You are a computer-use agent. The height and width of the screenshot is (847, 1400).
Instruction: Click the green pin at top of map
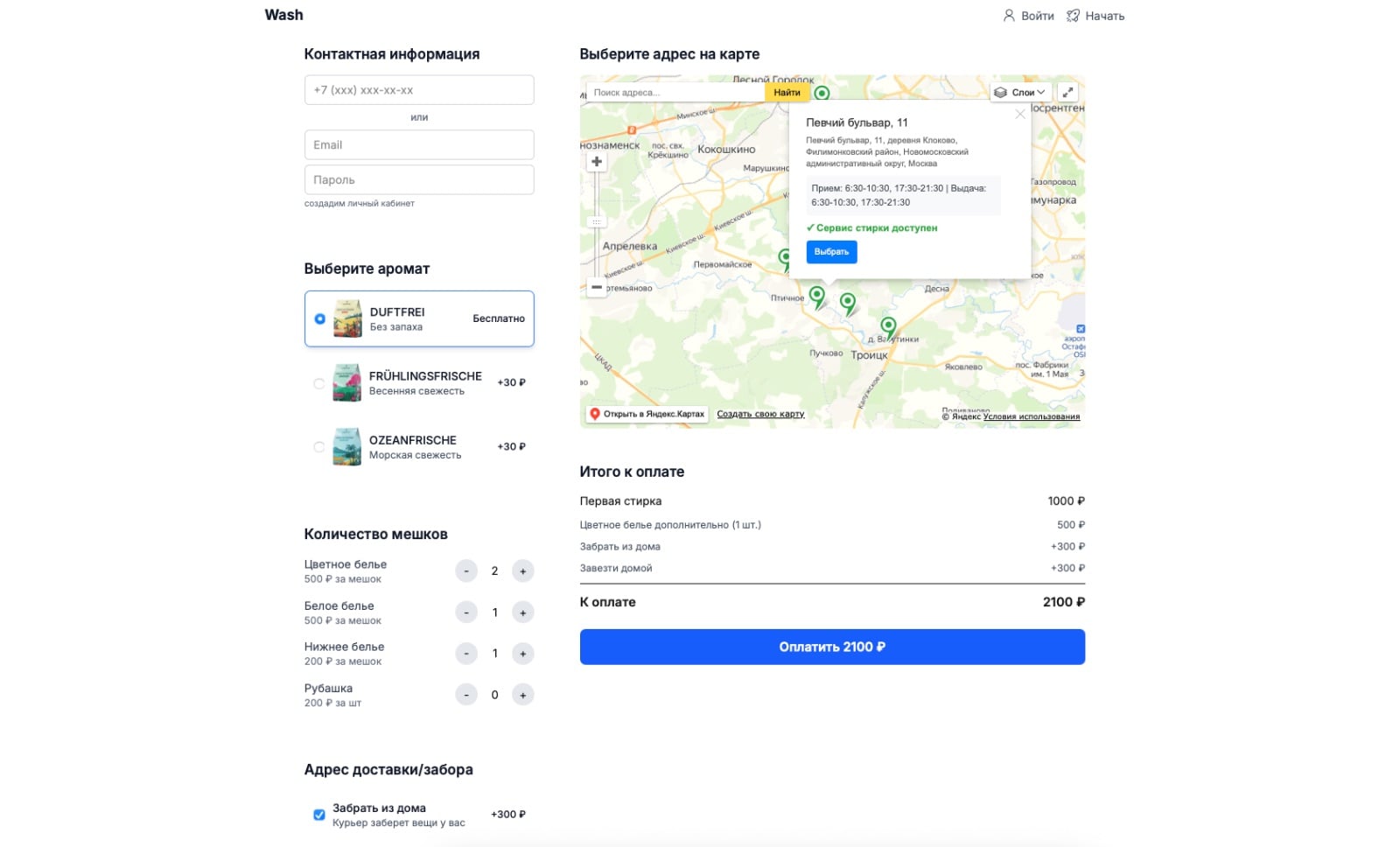pyautogui.click(x=822, y=93)
